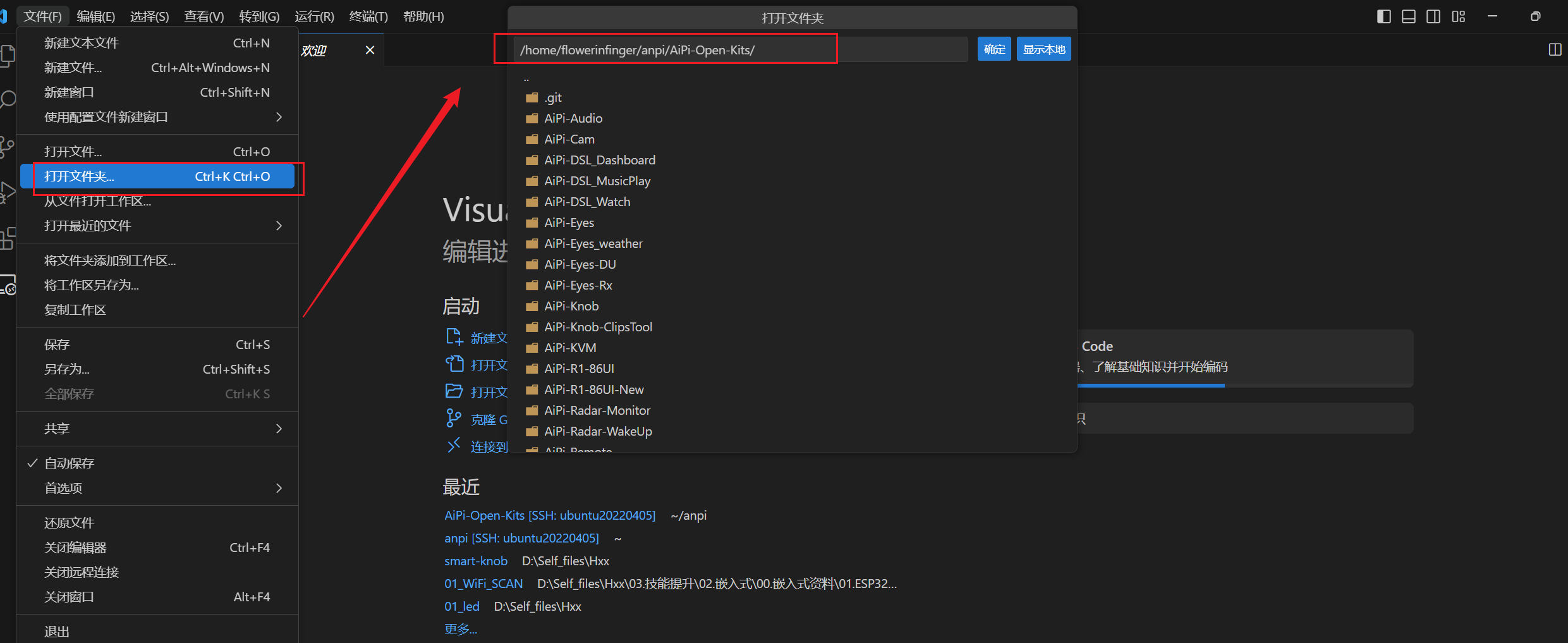Open customize layout icon in title bar
The width and height of the screenshot is (1568, 643).
coord(1459,16)
